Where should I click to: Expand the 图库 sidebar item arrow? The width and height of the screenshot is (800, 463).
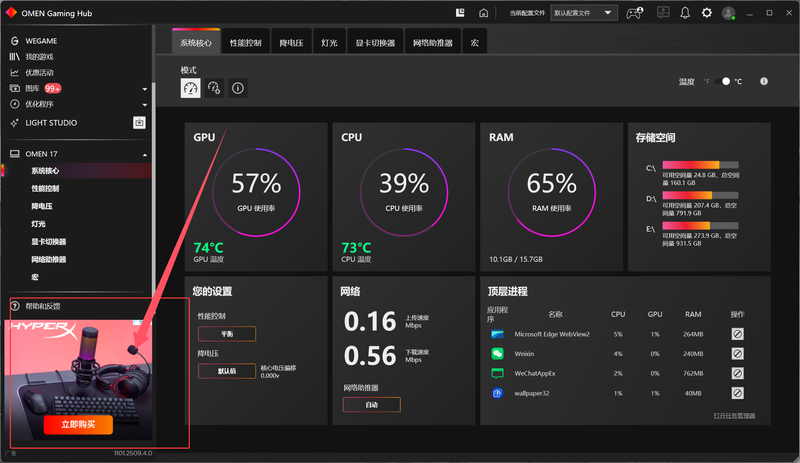coord(145,89)
